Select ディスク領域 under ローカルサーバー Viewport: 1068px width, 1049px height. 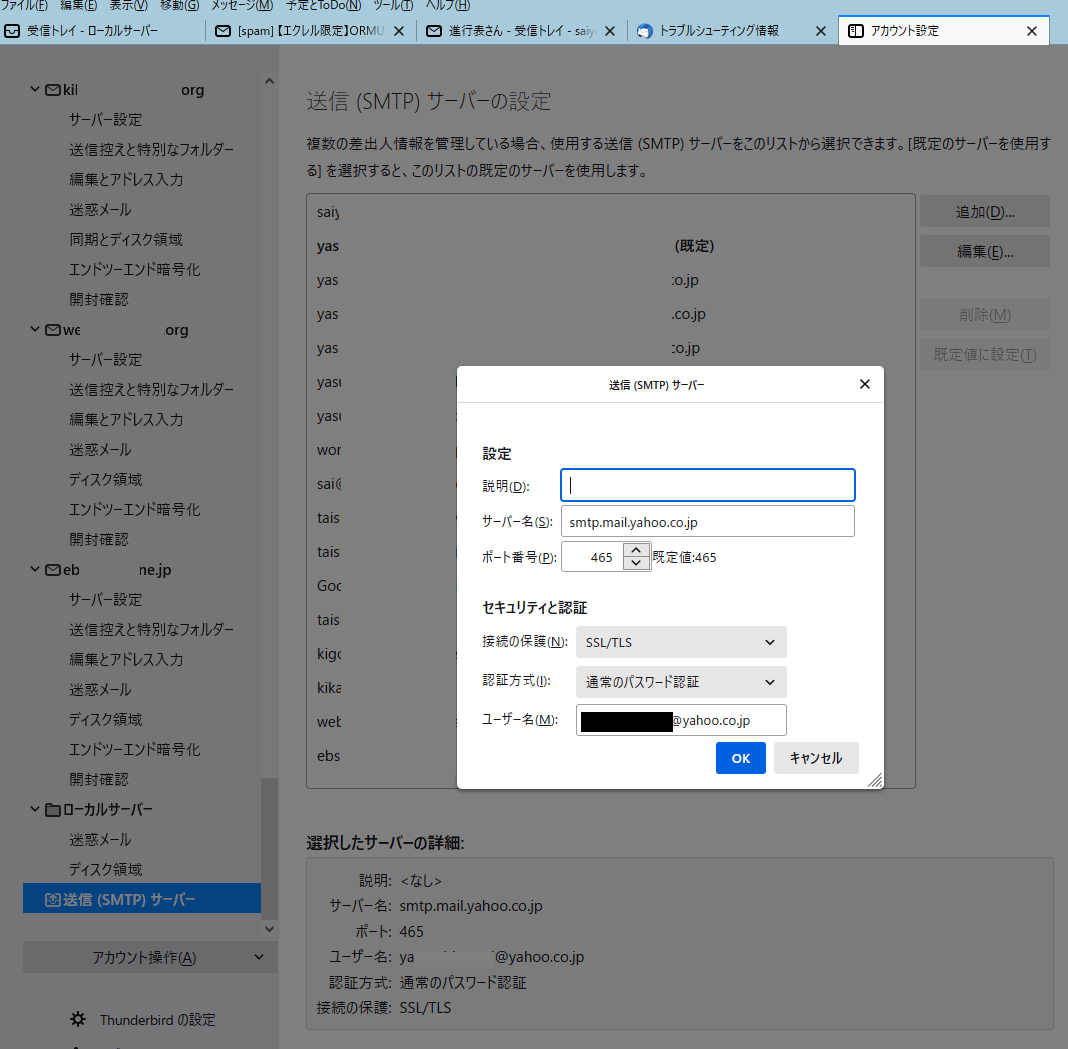click(106, 869)
